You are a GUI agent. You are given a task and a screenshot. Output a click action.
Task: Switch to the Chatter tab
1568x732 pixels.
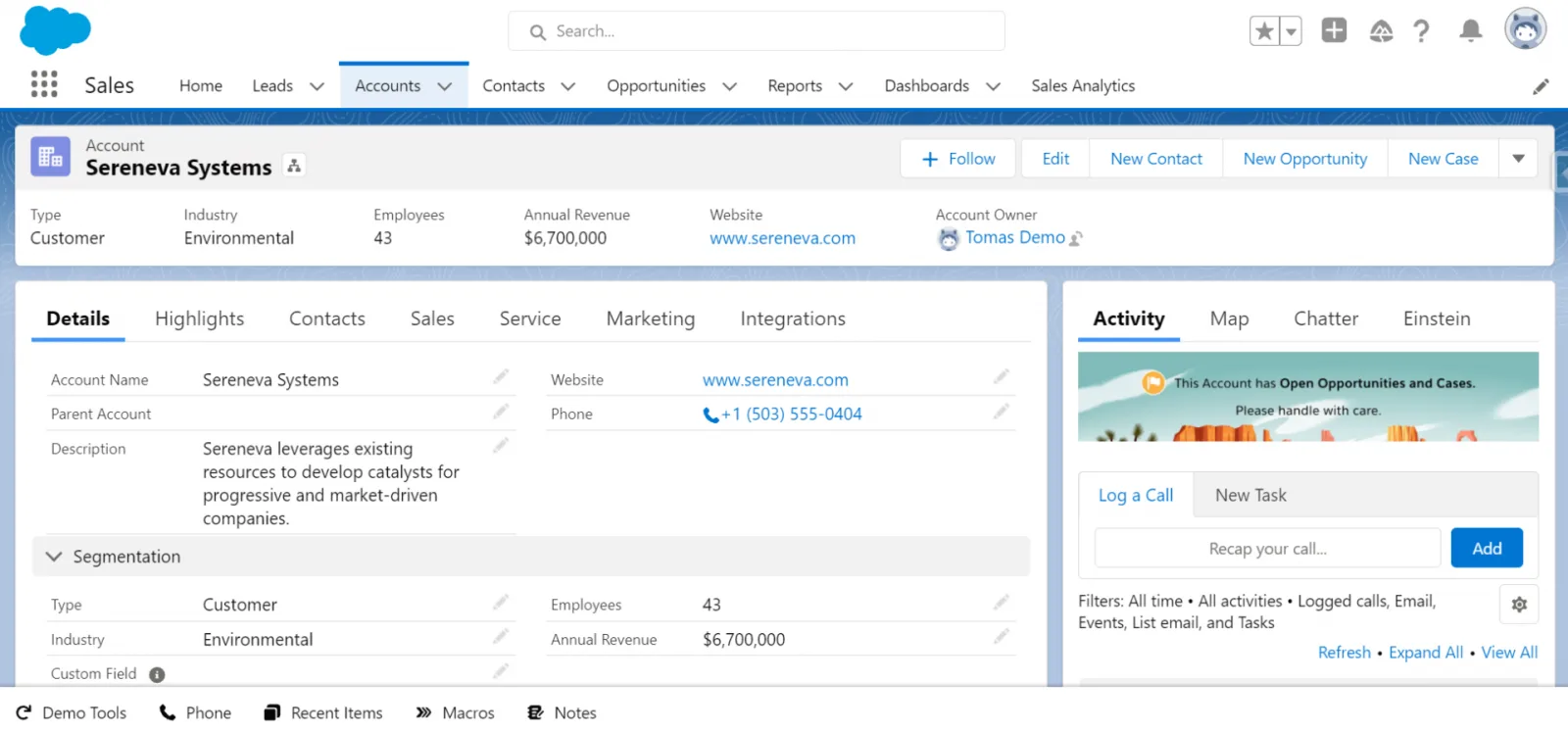point(1325,318)
